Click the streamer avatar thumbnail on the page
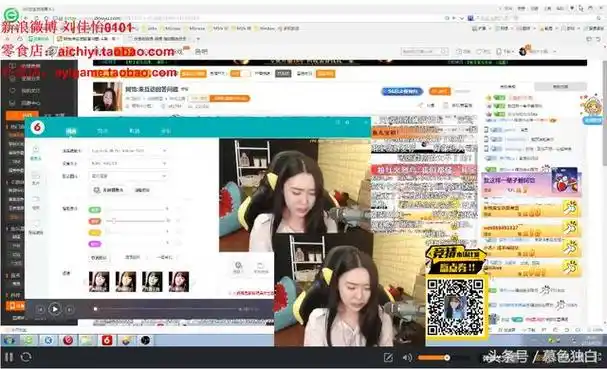The width and height of the screenshot is (607, 369). (108, 97)
